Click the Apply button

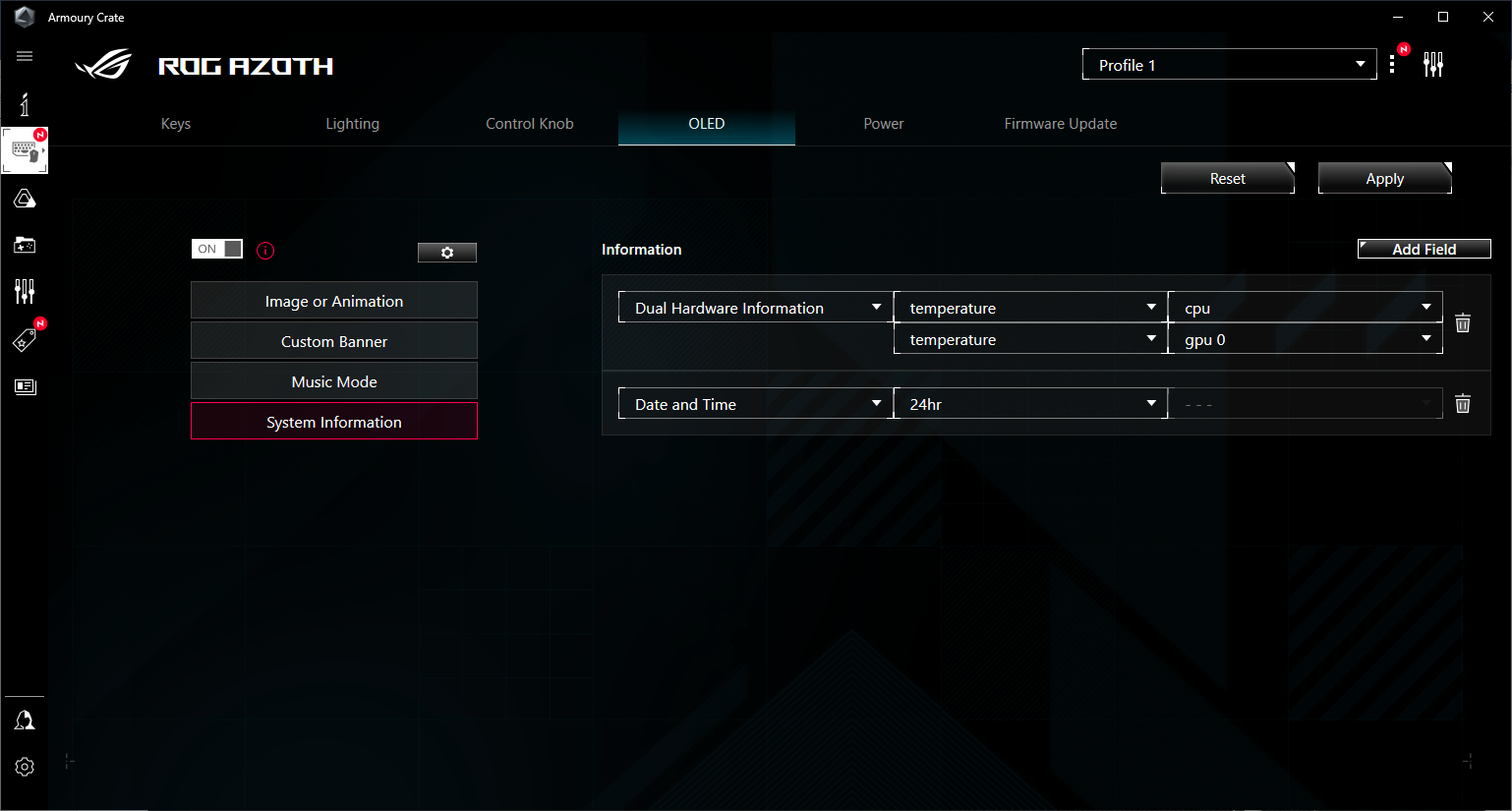click(x=1385, y=178)
